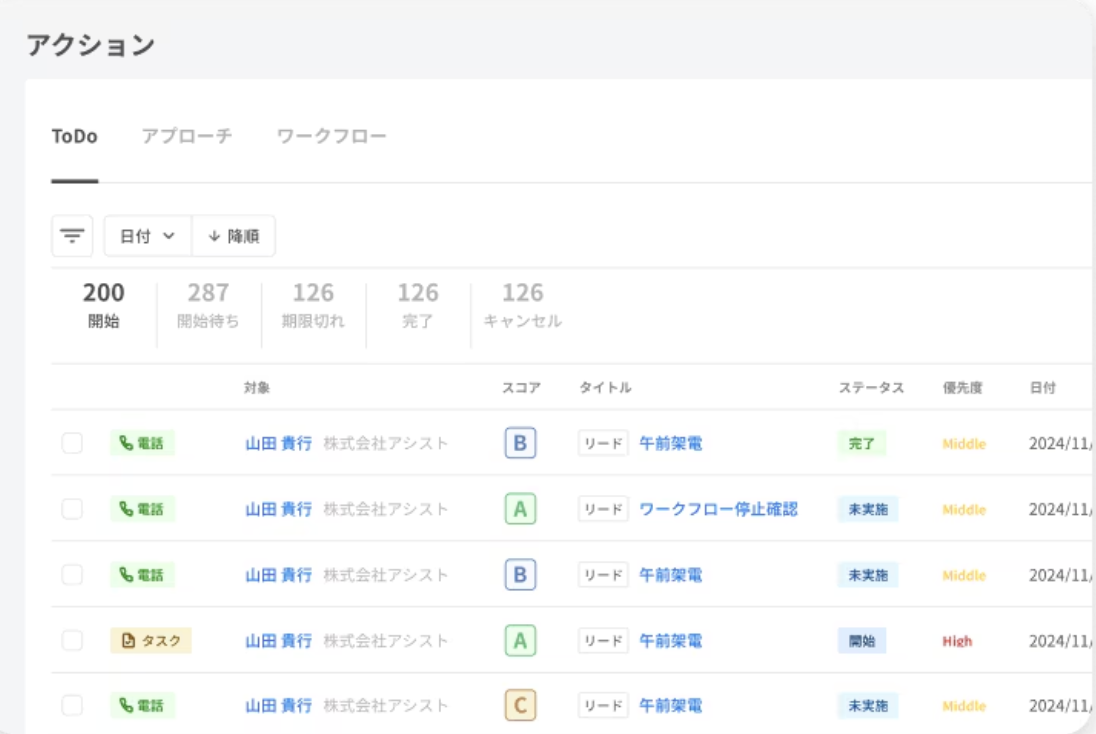
Task: Switch to the ワークフロー tab
Action: 331,136
